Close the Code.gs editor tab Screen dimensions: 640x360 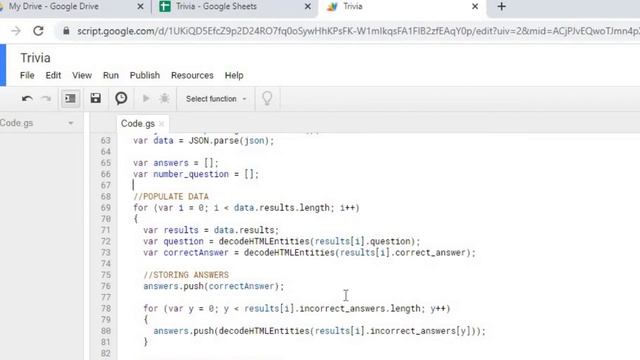point(162,124)
